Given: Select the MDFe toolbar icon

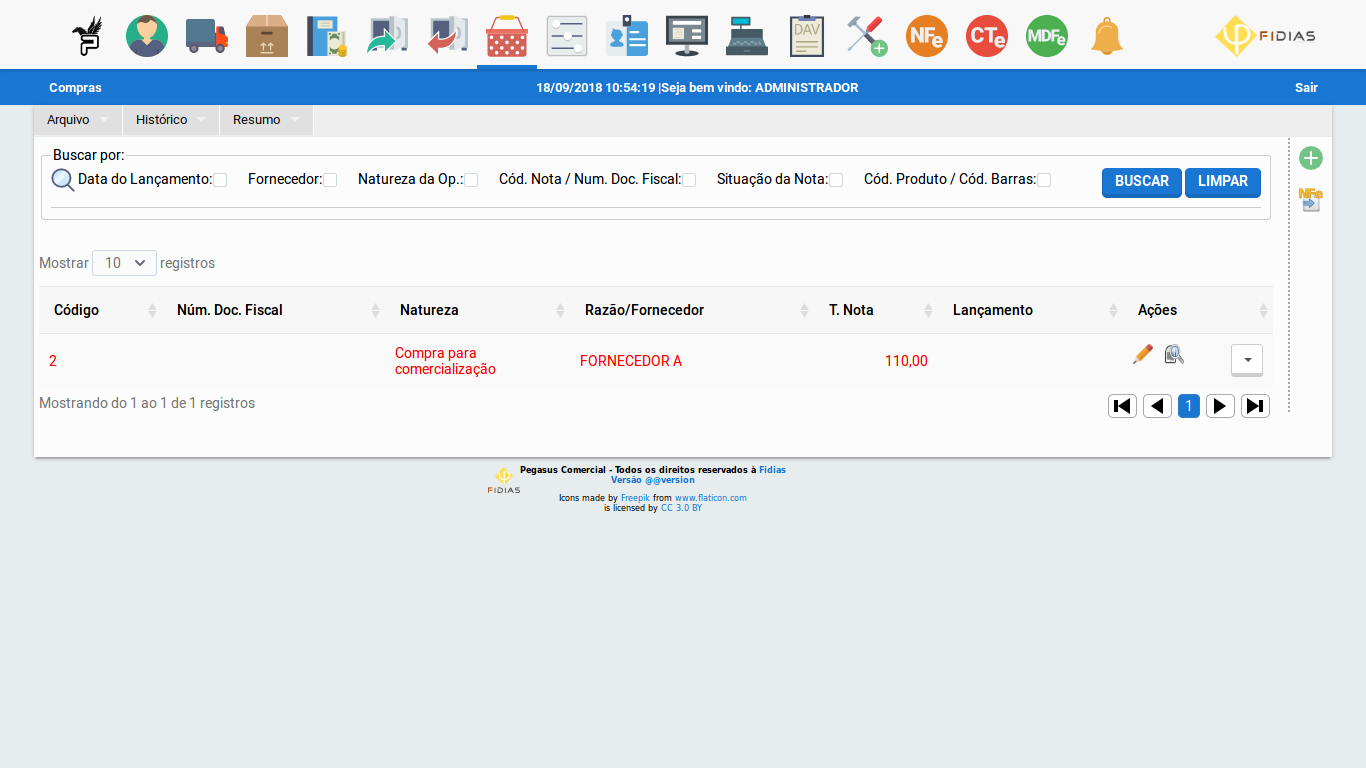Looking at the screenshot, I should 1046,34.
